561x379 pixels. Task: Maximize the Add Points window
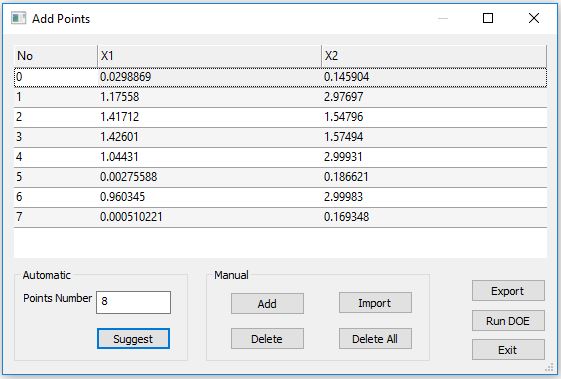(488, 18)
